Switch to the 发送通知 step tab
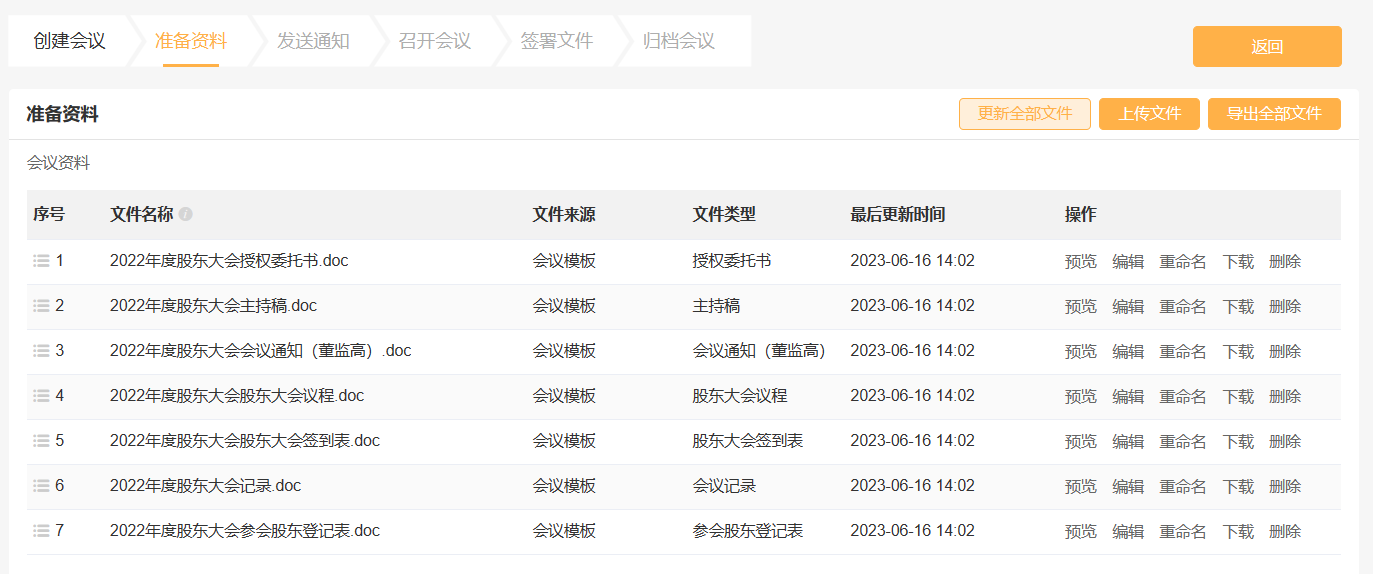 [x=313, y=41]
